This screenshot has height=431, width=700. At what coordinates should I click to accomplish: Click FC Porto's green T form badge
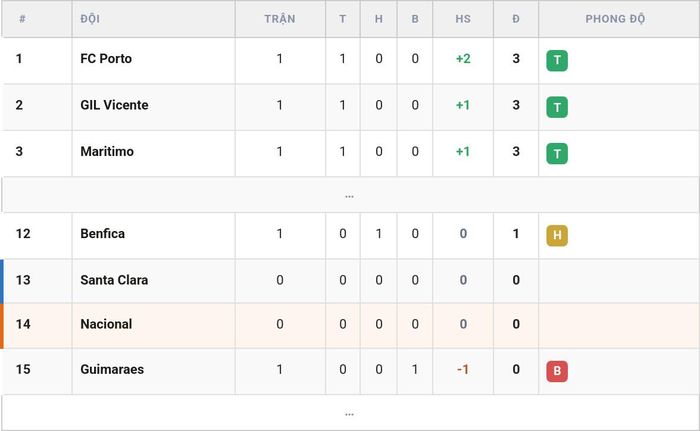[557, 60]
